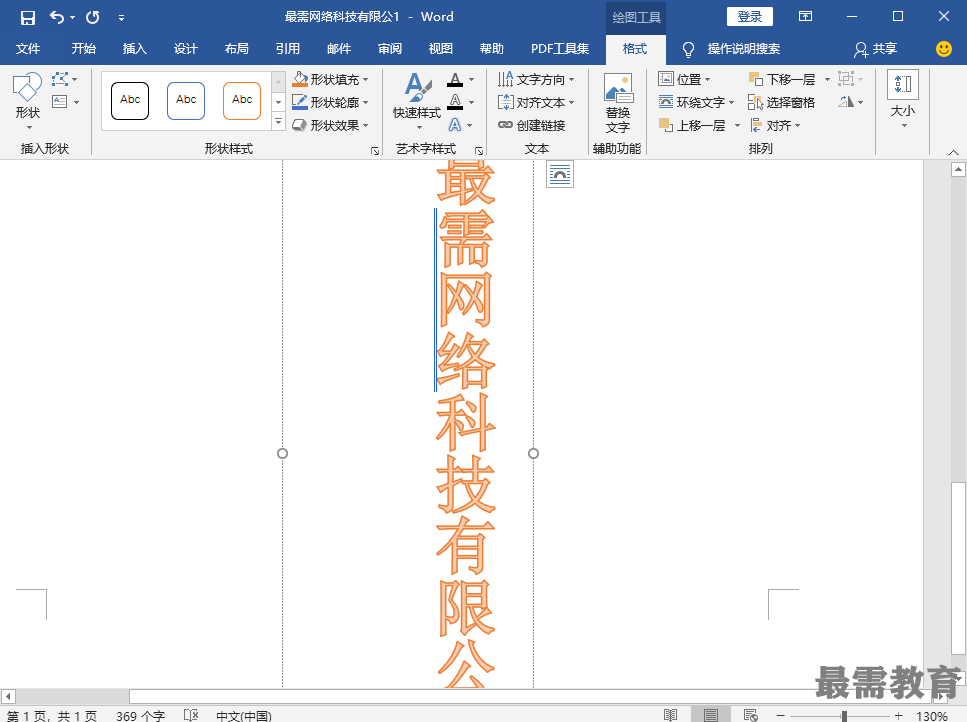The image size is (967, 722).
Task: Click the Draw Text Box icon
Action: click(x=60, y=102)
